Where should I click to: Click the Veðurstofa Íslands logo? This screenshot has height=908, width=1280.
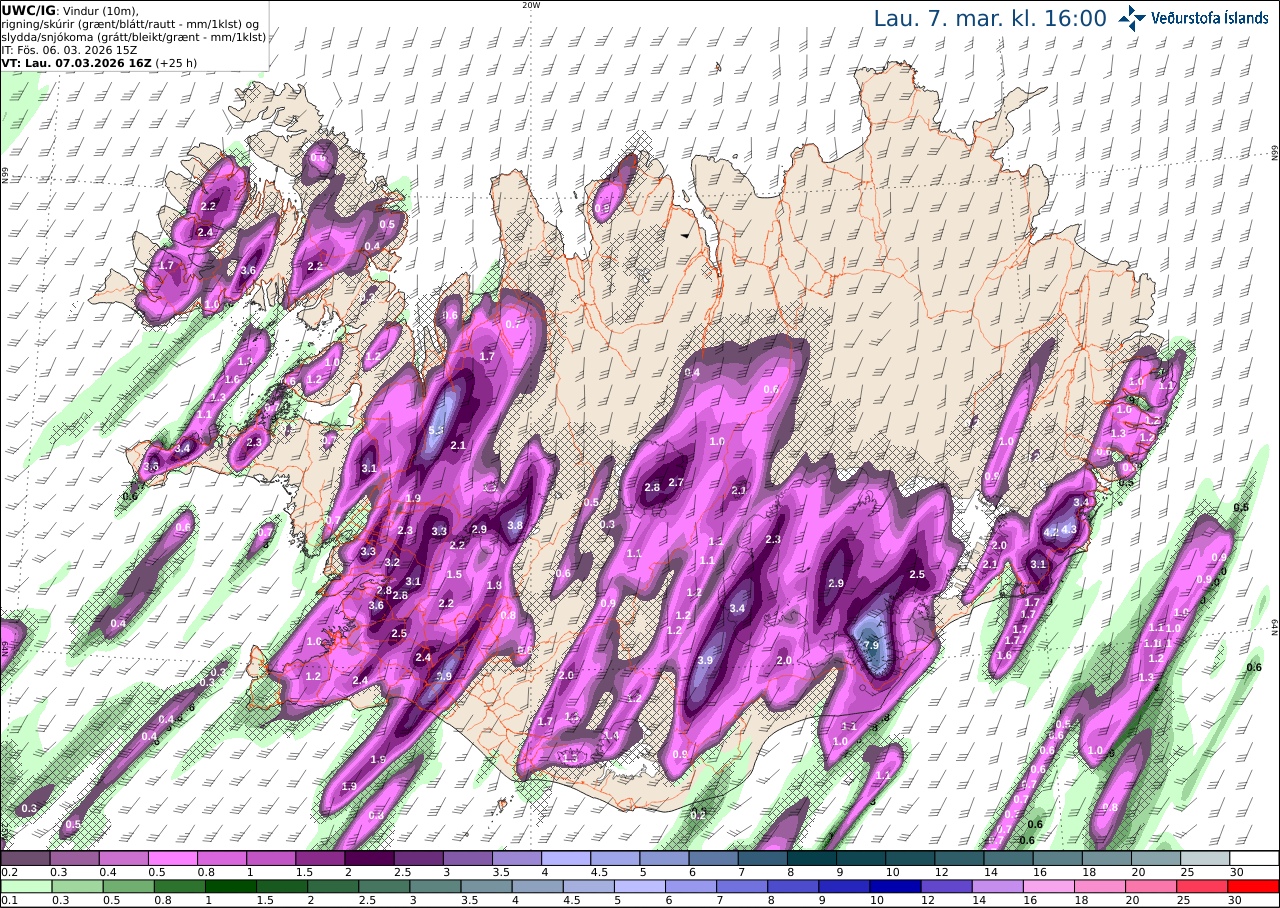[x=1193, y=18]
